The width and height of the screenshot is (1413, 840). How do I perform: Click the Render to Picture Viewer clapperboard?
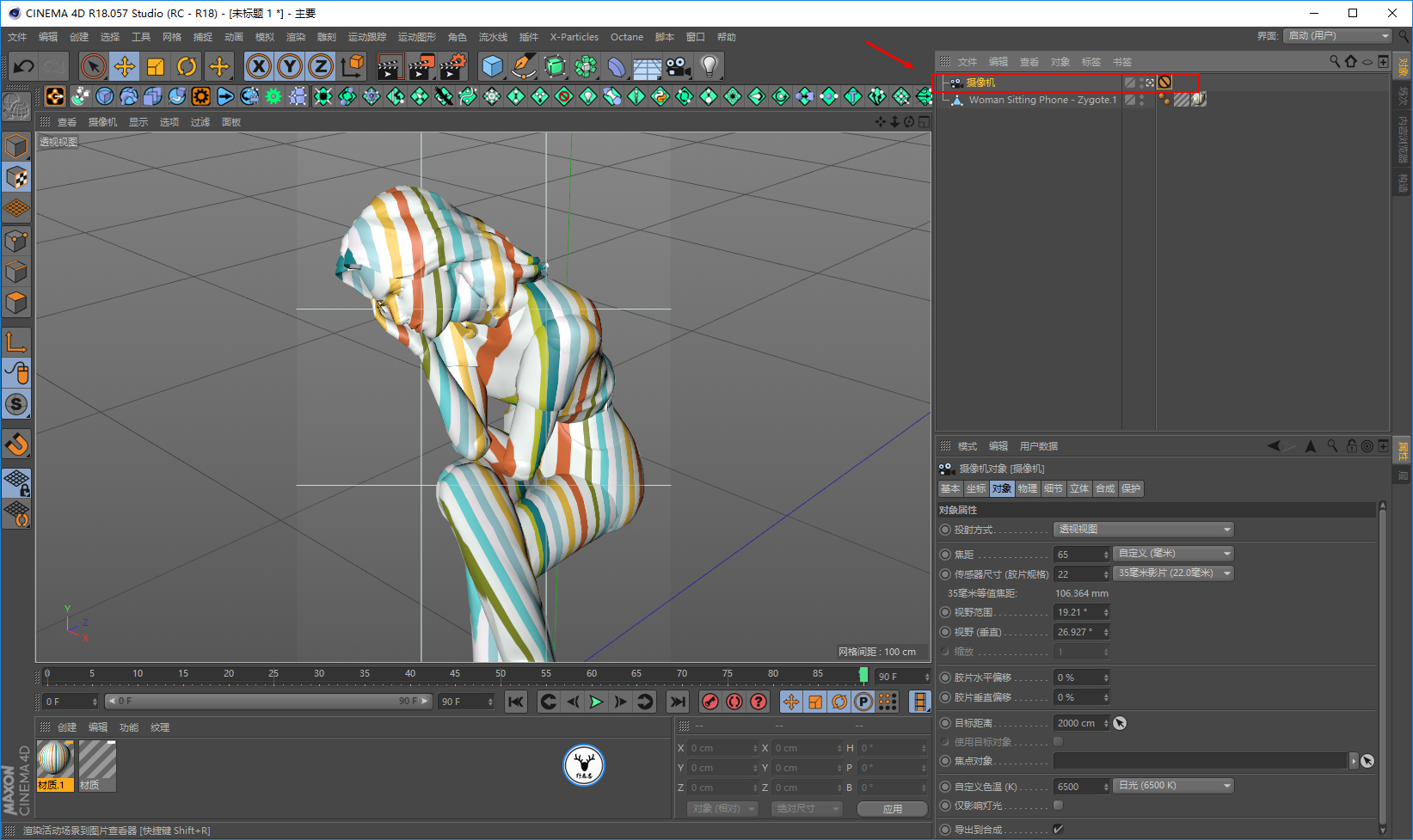(421, 66)
